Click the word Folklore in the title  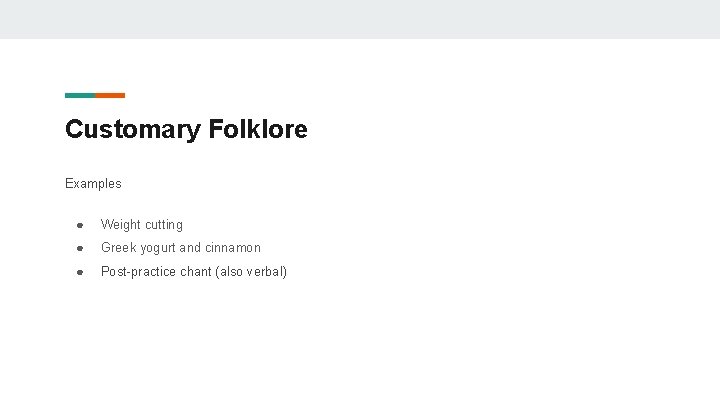[258, 130]
